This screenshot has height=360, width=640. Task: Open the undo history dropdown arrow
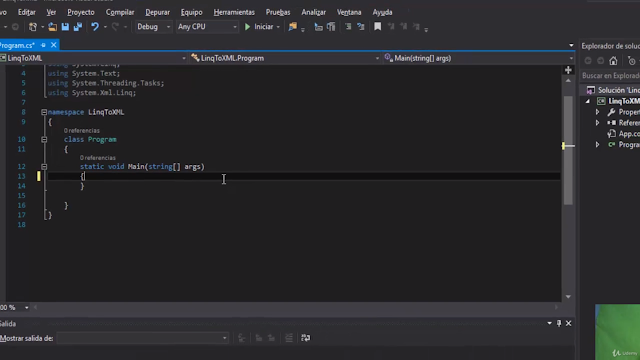coord(105,27)
